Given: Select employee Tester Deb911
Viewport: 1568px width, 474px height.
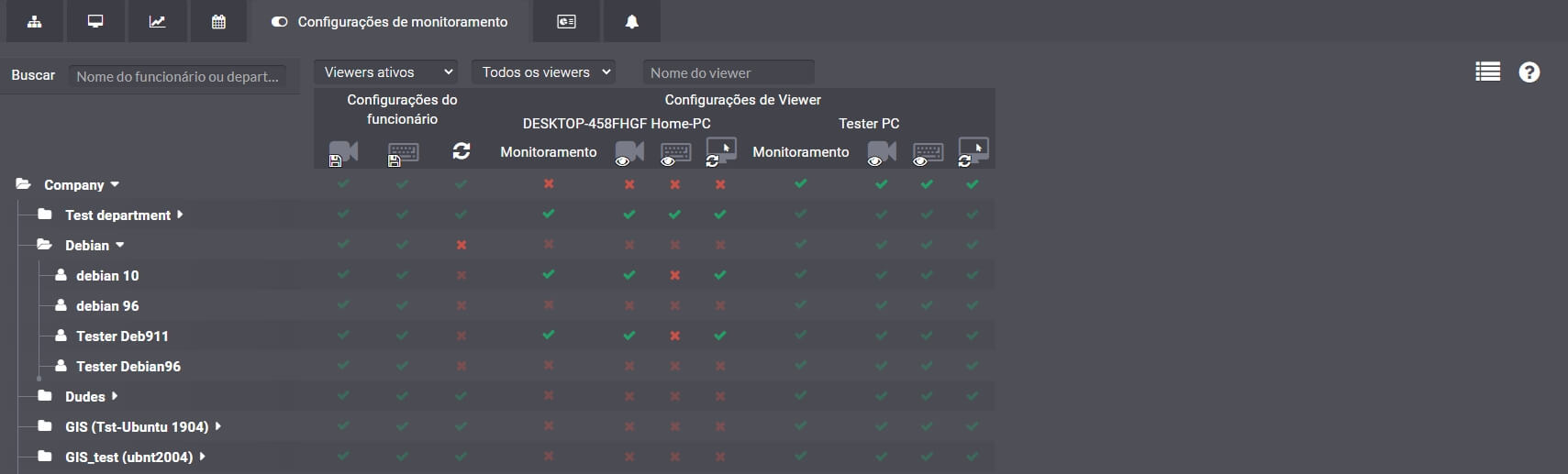Looking at the screenshot, I should 122,336.
